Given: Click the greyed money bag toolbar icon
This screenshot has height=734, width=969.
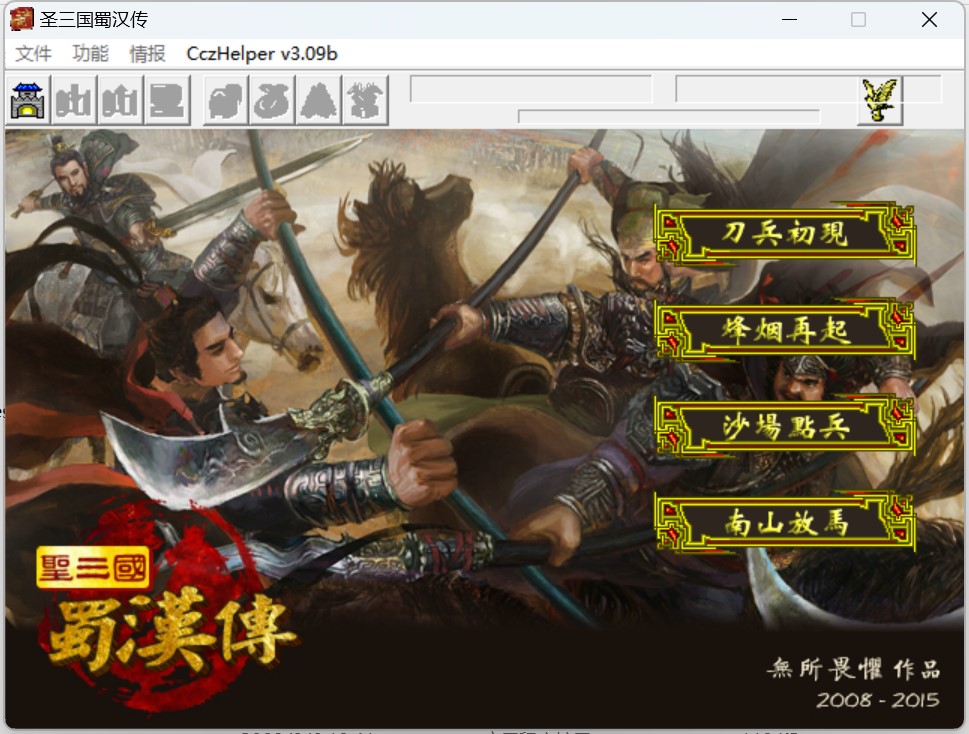Looking at the screenshot, I should [272, 100].
